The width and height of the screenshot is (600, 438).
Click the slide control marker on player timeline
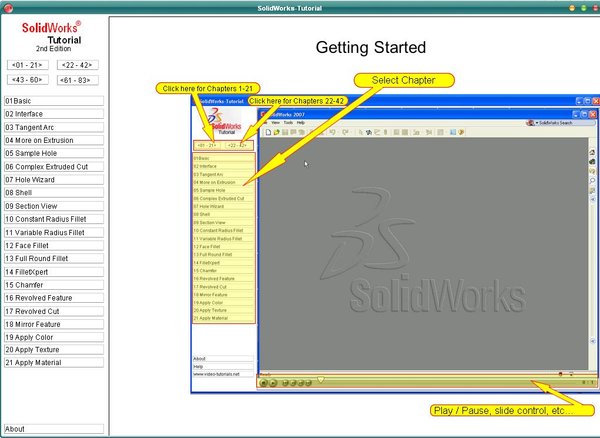click(320, 379)
